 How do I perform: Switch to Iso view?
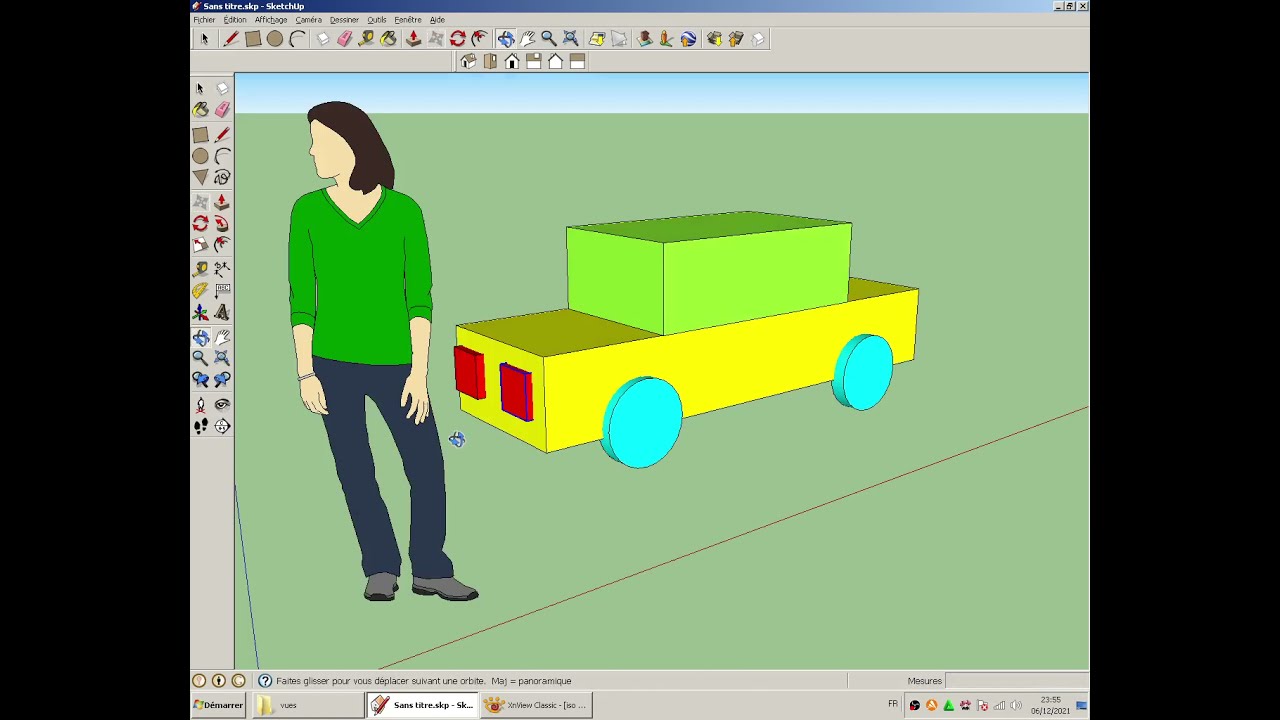(x=468, y=62)
